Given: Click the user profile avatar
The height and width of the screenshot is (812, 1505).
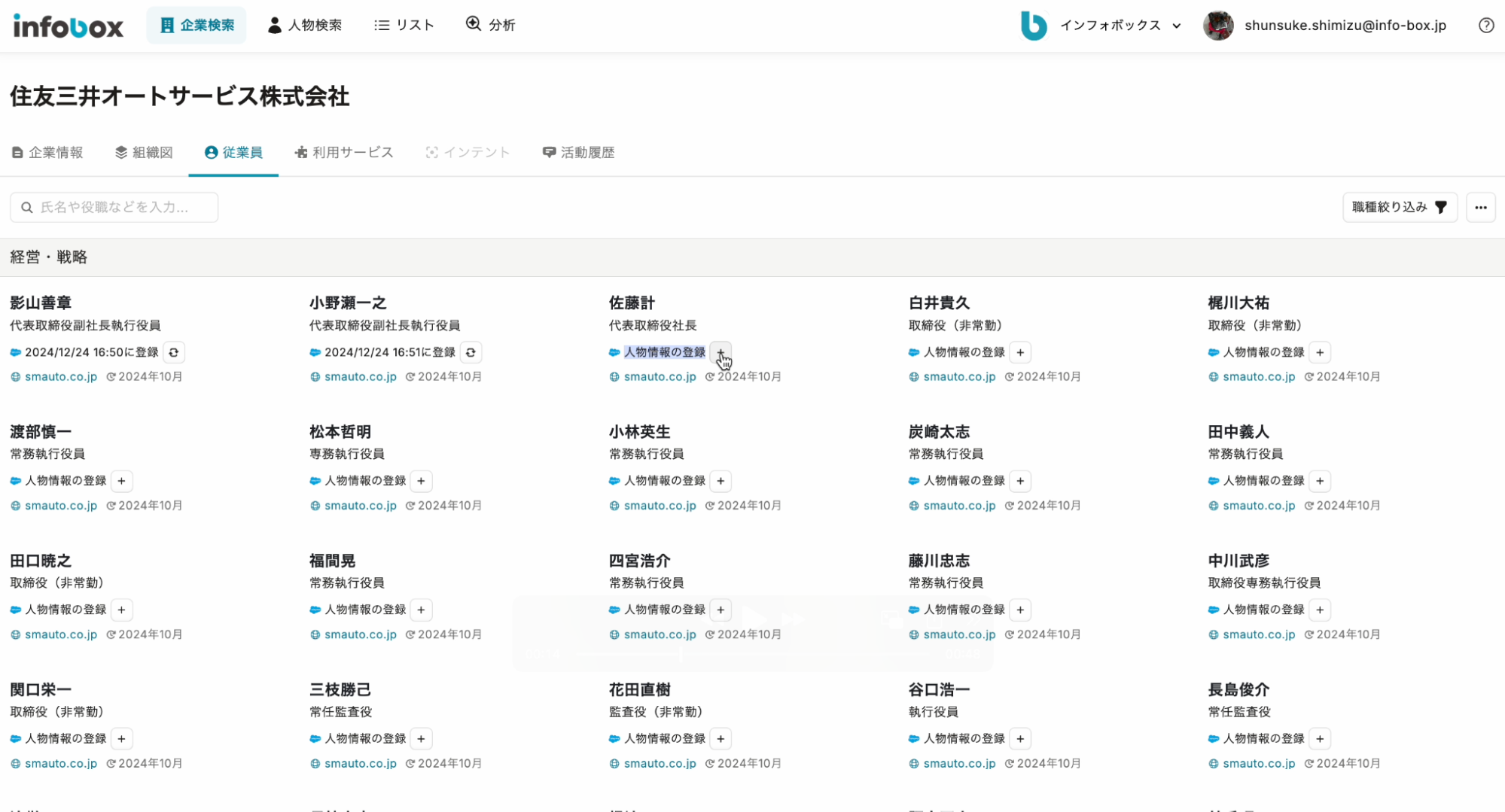Looking at the screenshot, I should tap(1218, 26).
